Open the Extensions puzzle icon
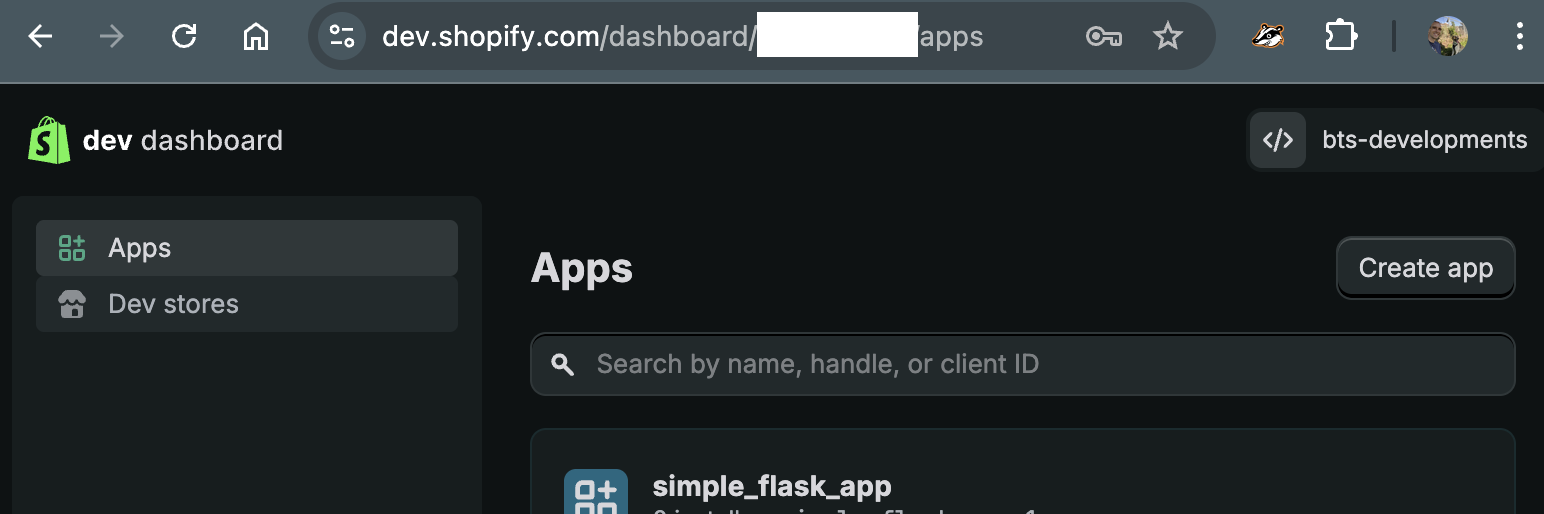Screen dimensions: 1544x514 (1340, 37)
